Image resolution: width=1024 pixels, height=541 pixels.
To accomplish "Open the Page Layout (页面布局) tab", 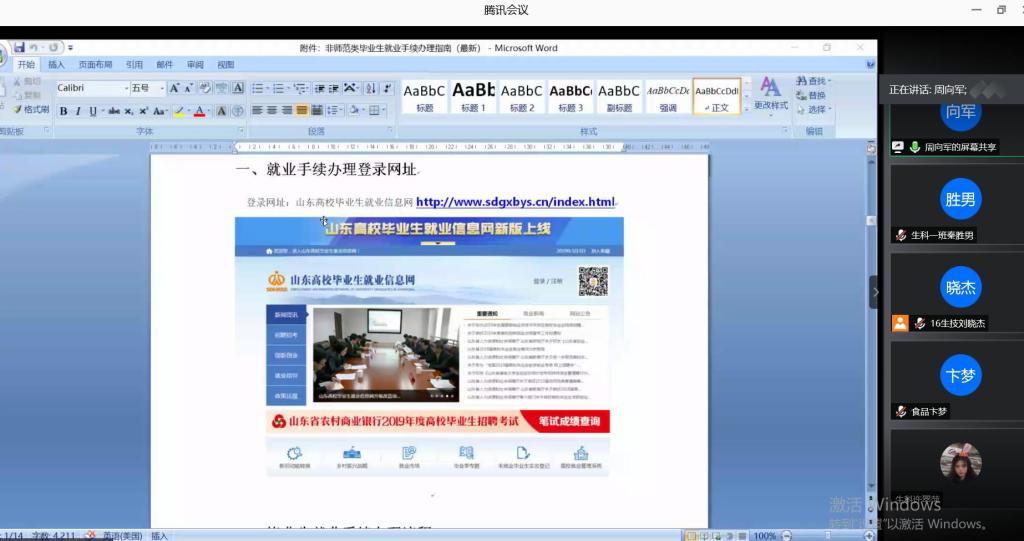I will (x=95, y=65).
